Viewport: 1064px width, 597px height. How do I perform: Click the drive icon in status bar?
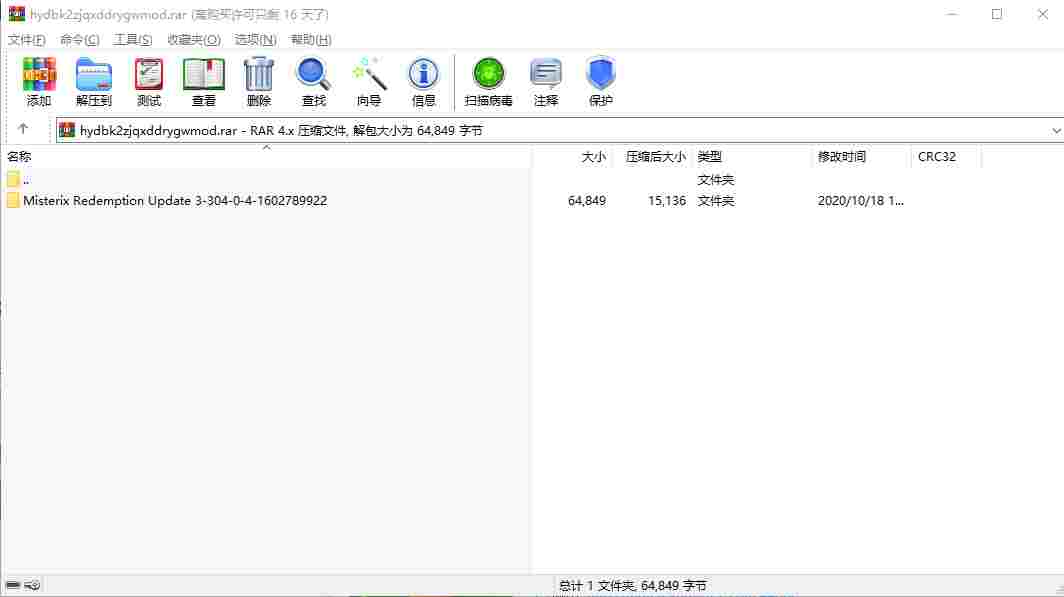click(x=13, y=585)
